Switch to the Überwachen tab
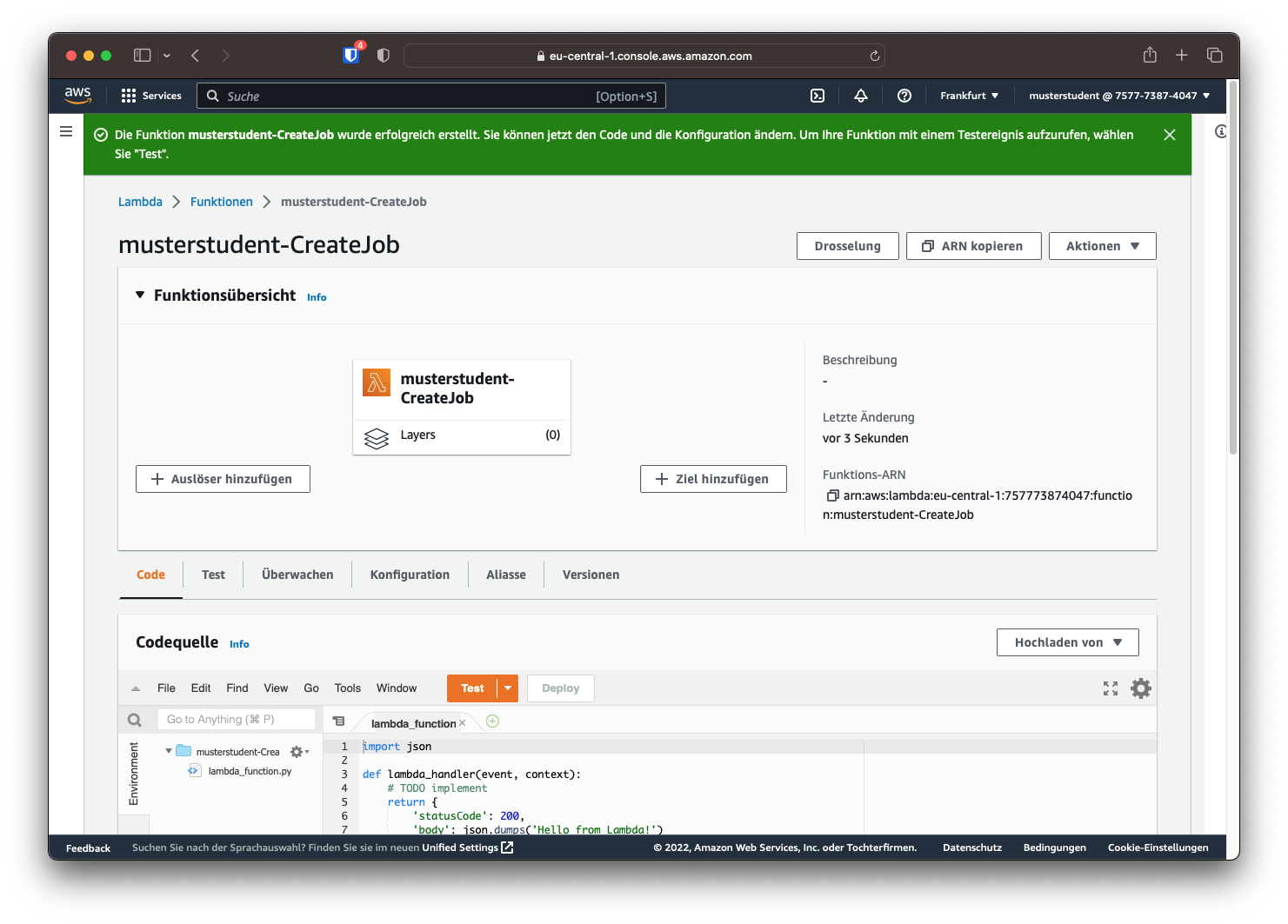The height and width of the screenshot is (924, 1288). 297,575
